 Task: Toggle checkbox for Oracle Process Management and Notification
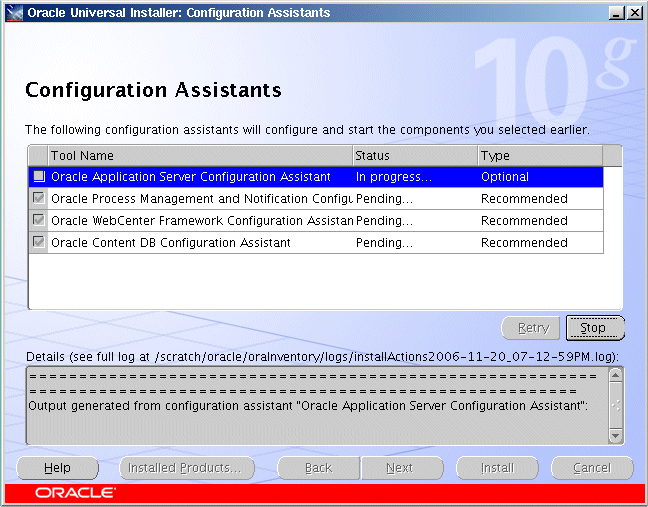coord(39,198)
